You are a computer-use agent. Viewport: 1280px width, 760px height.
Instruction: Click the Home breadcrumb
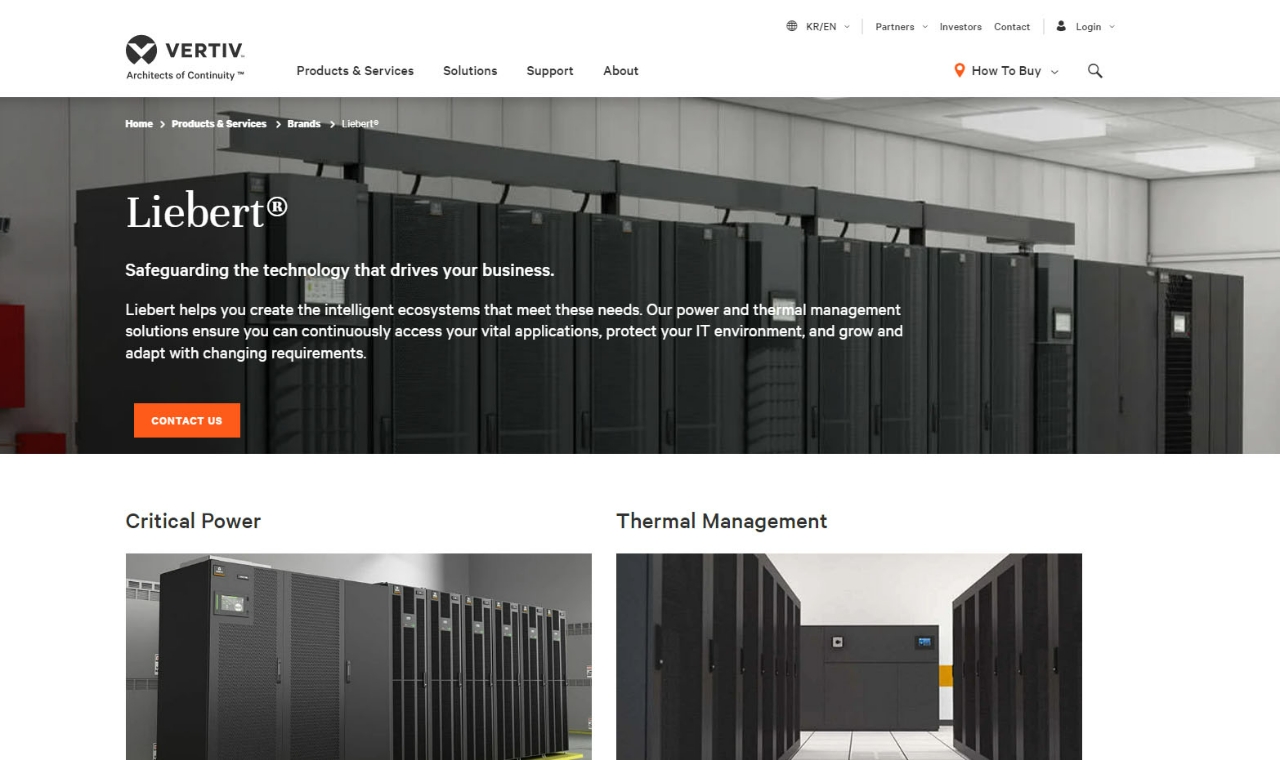(139, 124)
